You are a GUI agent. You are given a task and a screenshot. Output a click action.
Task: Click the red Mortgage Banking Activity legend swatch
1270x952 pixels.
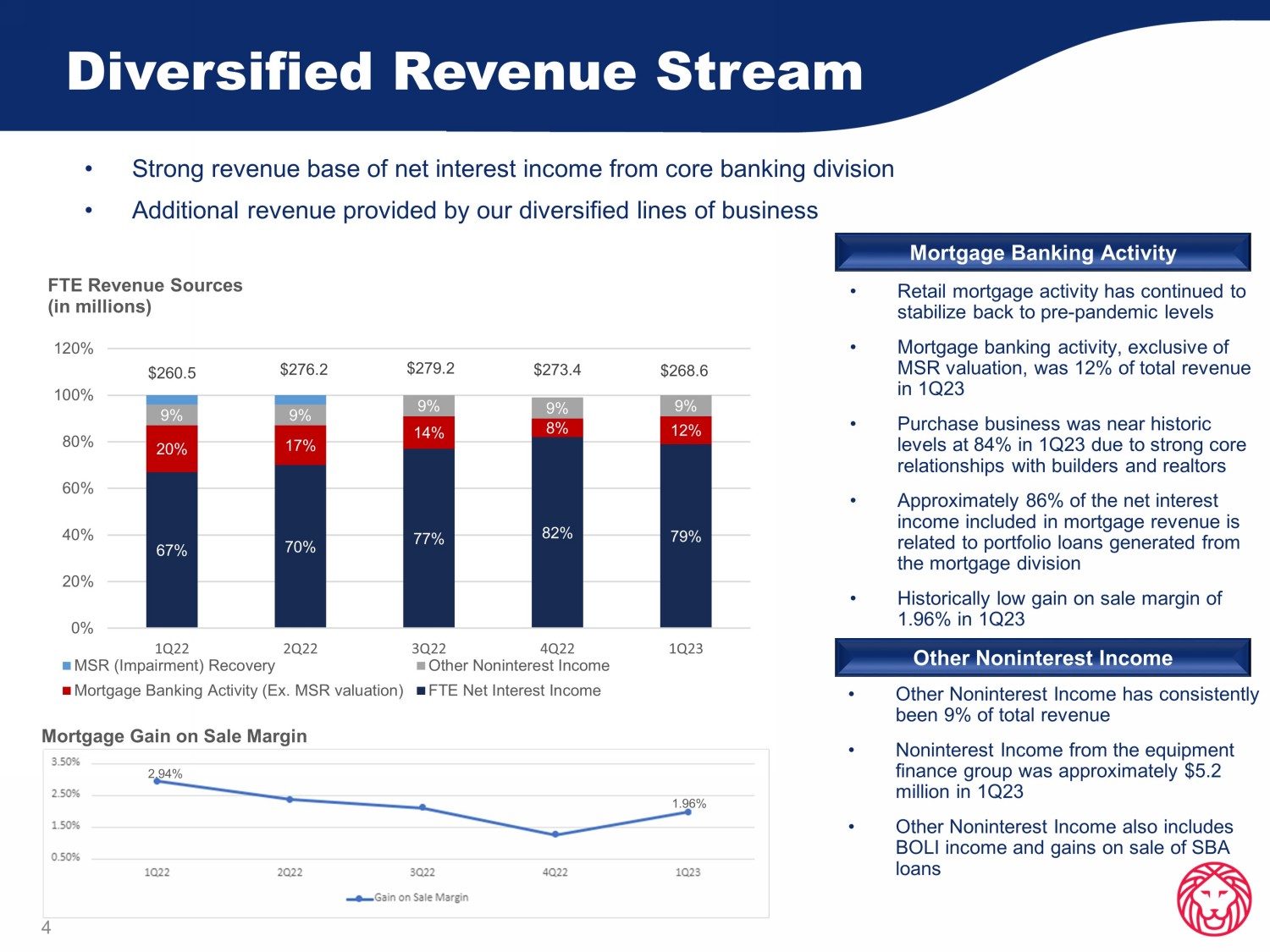[67, 691]
